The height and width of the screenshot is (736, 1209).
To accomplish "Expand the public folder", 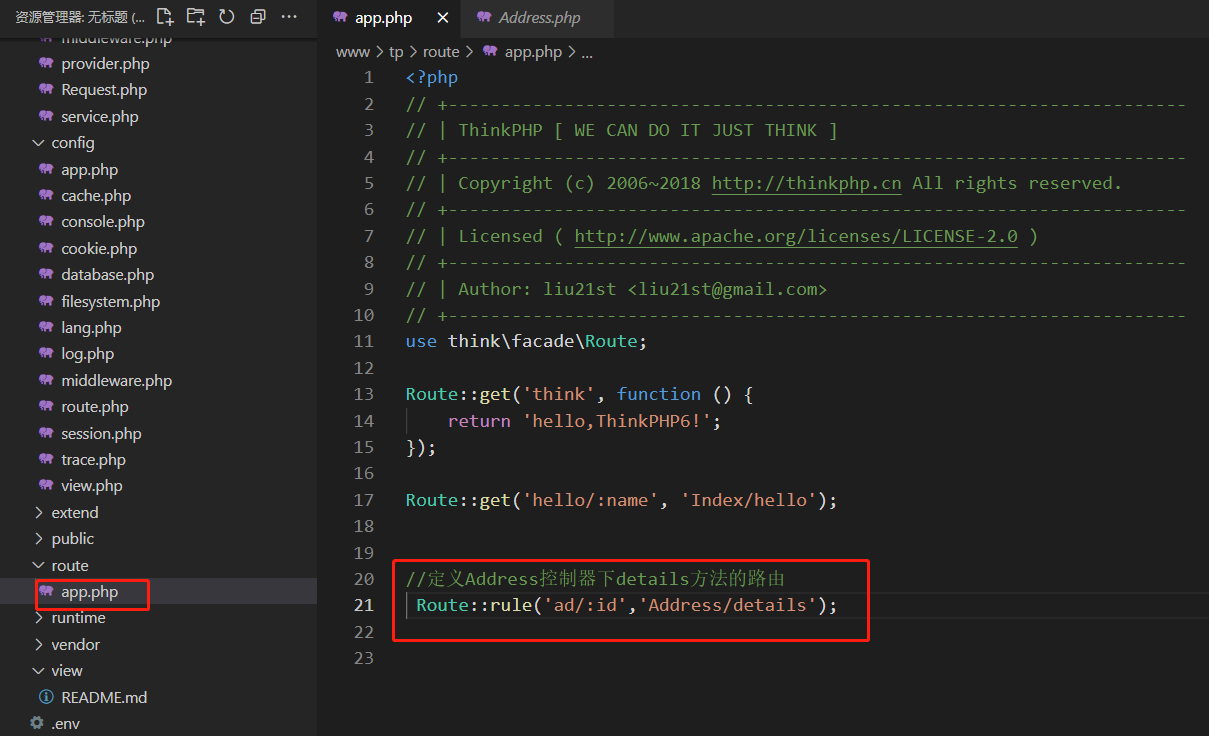I will tap(39, 539).
